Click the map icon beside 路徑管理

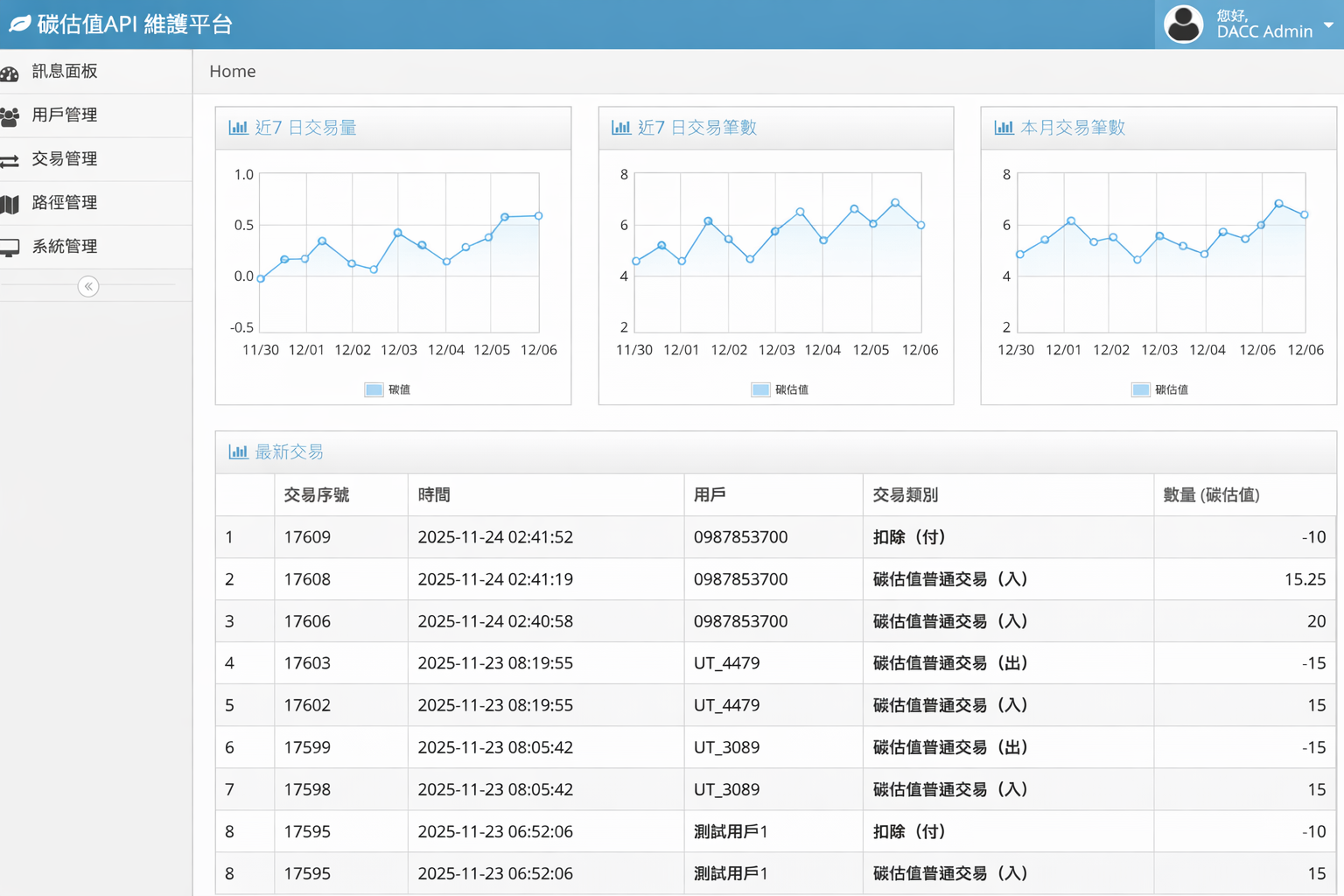tap(10, 205)
